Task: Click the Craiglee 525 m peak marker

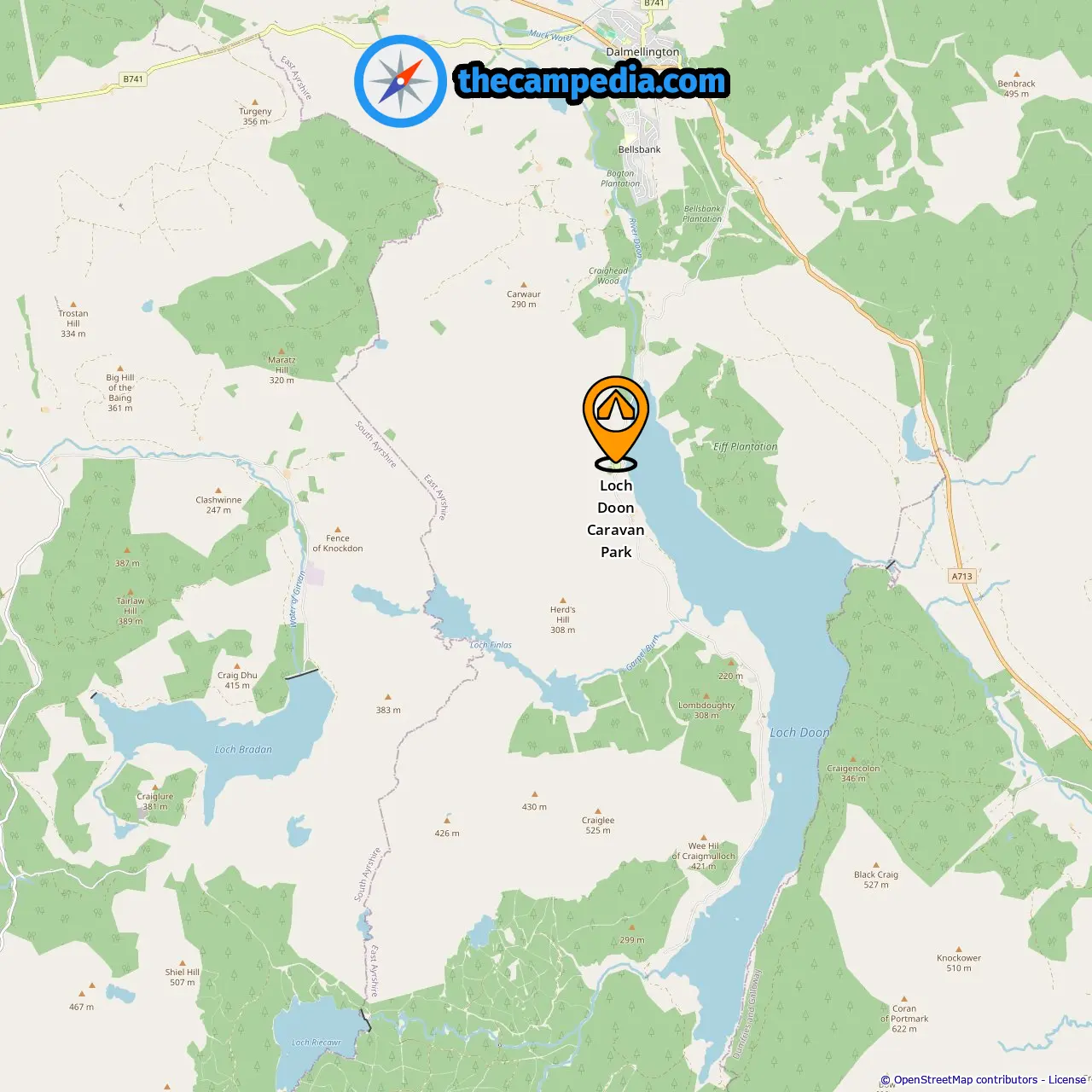Action: [598, 811]
